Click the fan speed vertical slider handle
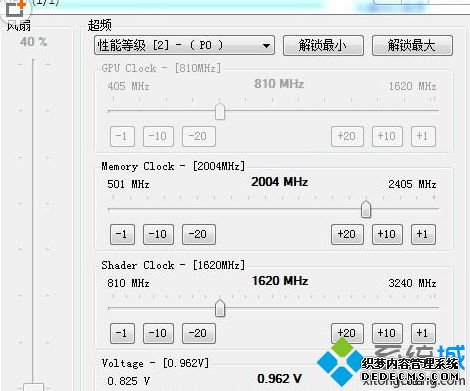Viewport: 470px width, 391px height. 34,387
